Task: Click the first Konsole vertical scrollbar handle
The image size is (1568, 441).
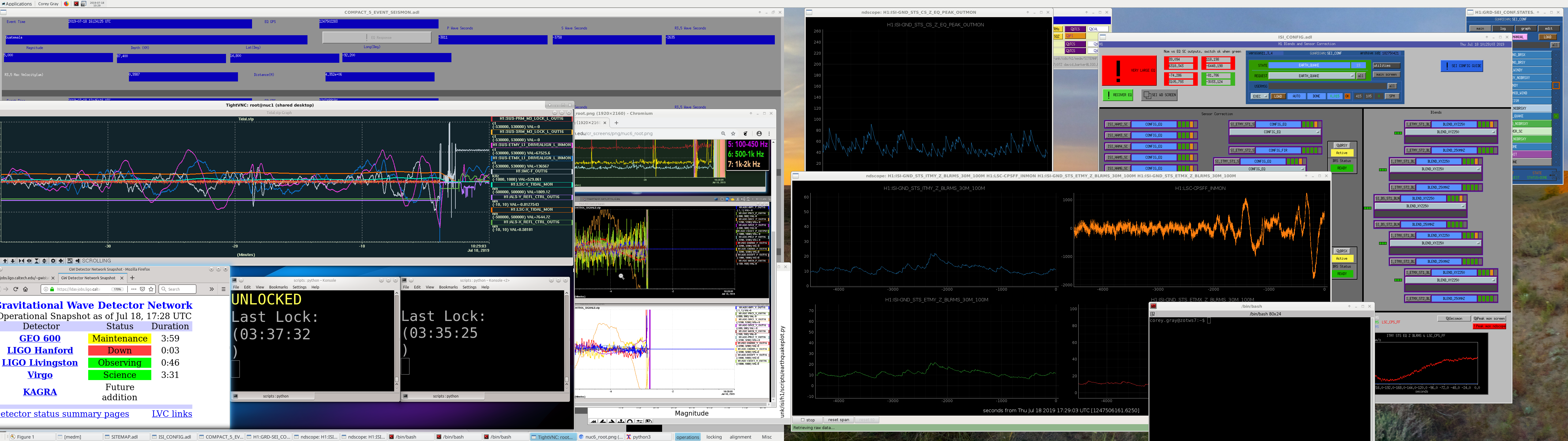Action: [x=396, y=380]
